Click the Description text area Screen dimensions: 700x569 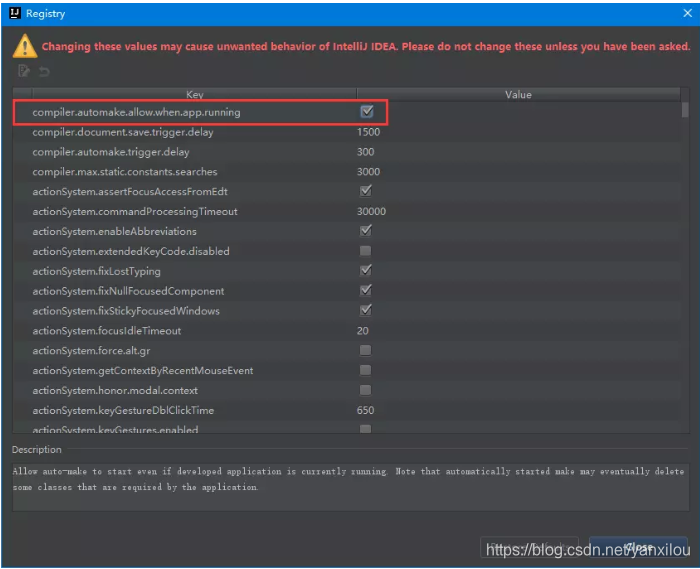pos(350,487)
